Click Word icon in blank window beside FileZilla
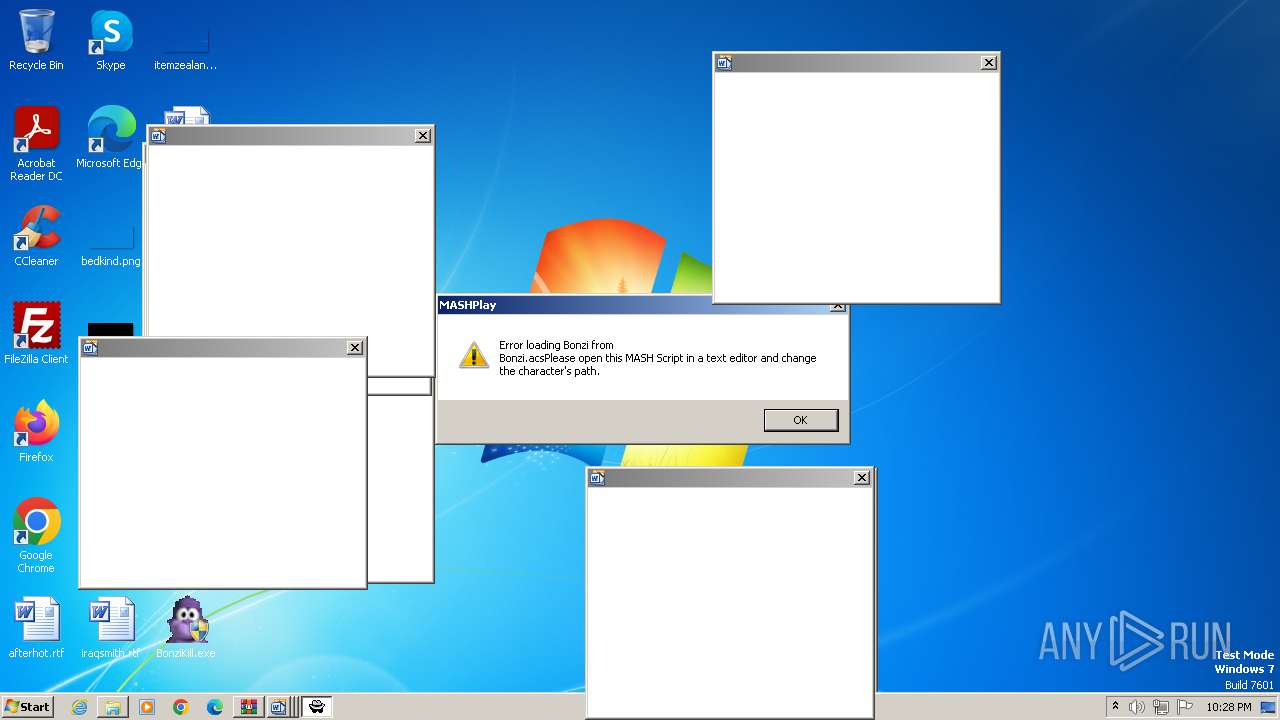Viewport: 1280px width, 720px height. (x=90, y=348)
